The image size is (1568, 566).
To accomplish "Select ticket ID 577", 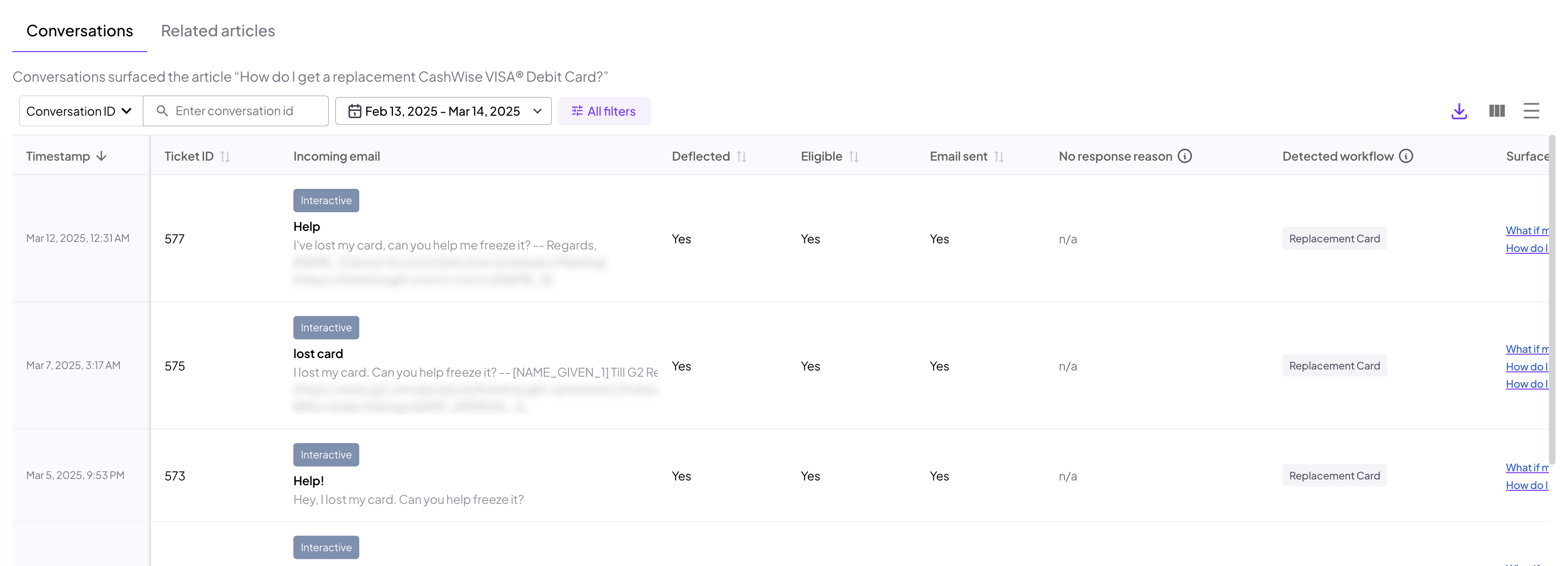I will (x=174, y=239).
